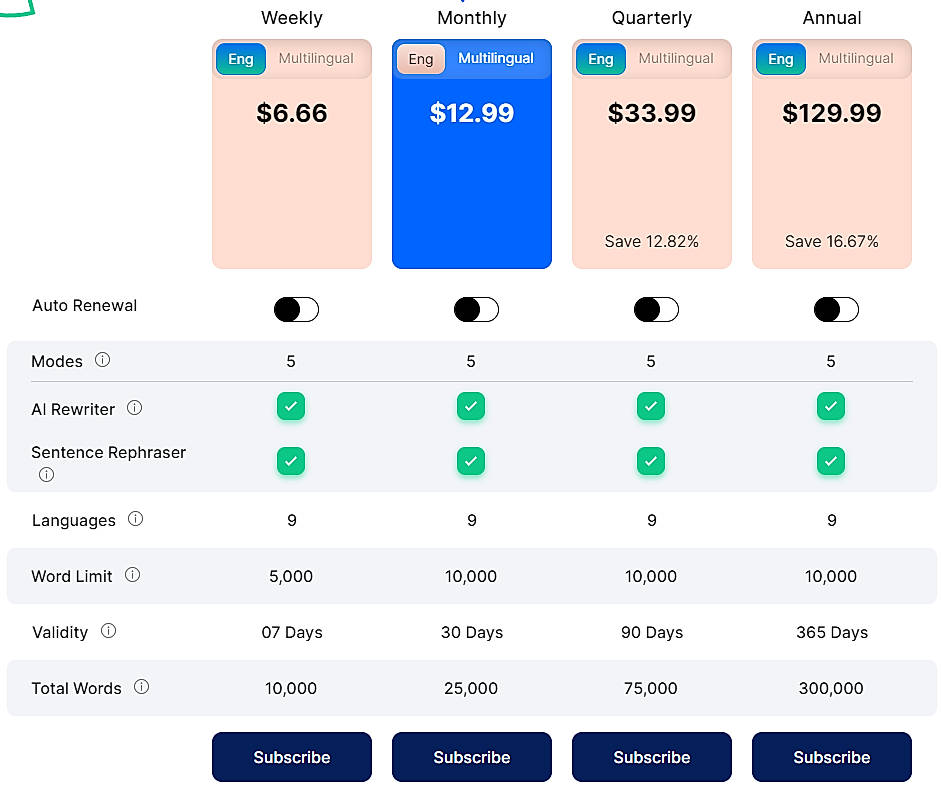The image size is (942, 798).
Task: Select Multilingual for the Quarterly plan
Action: (x=676, y=59)
